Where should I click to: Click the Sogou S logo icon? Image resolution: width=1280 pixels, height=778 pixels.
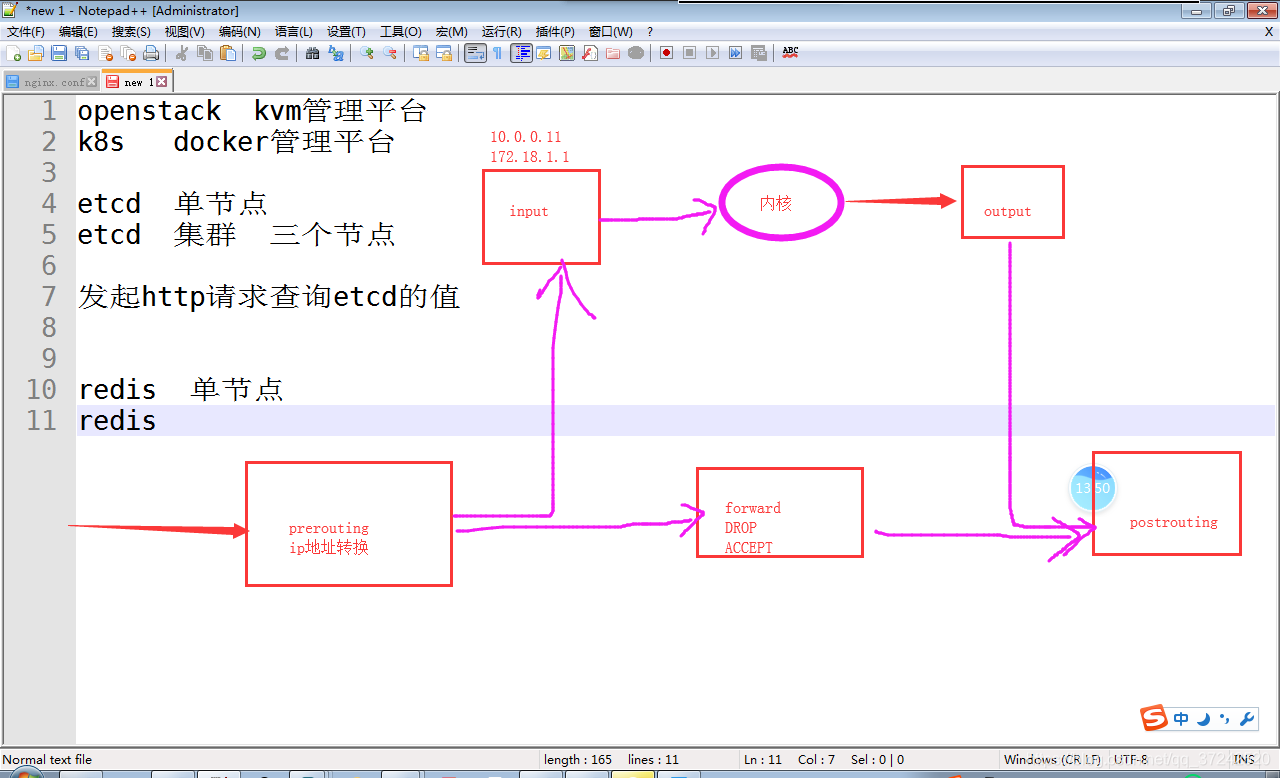[x=1155, y=718]
